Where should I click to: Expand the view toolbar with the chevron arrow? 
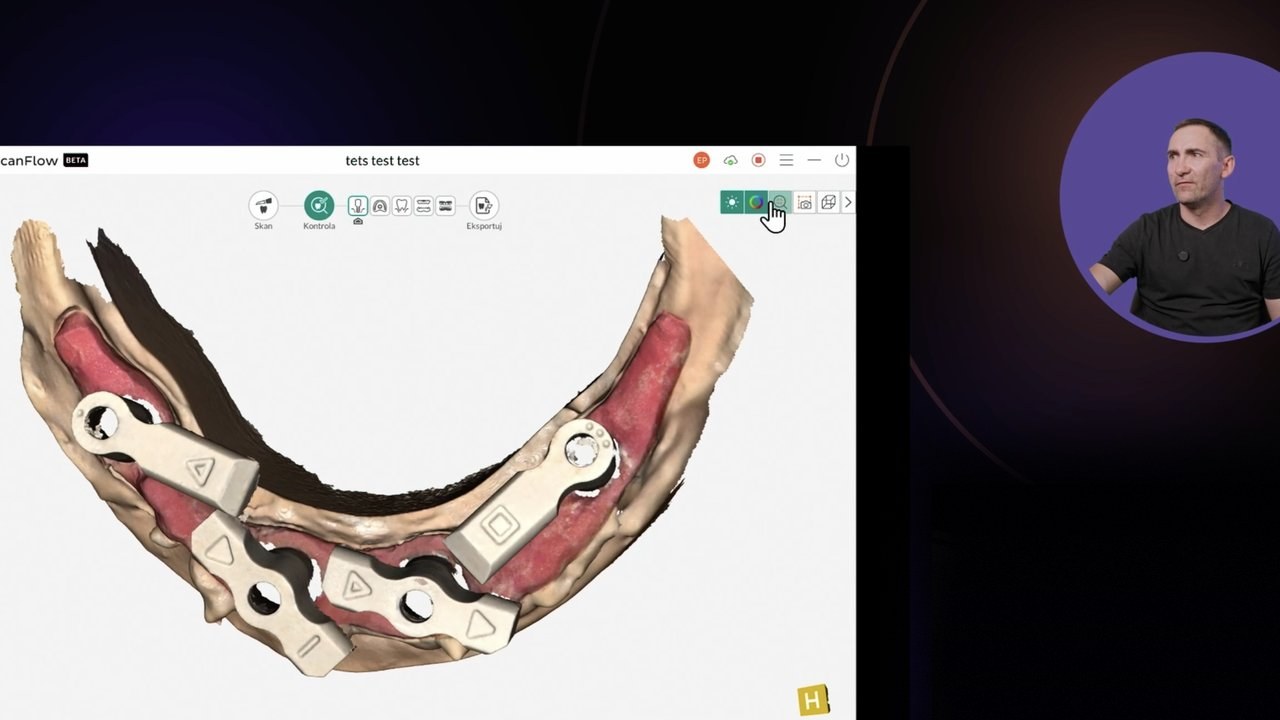[848, 202]
